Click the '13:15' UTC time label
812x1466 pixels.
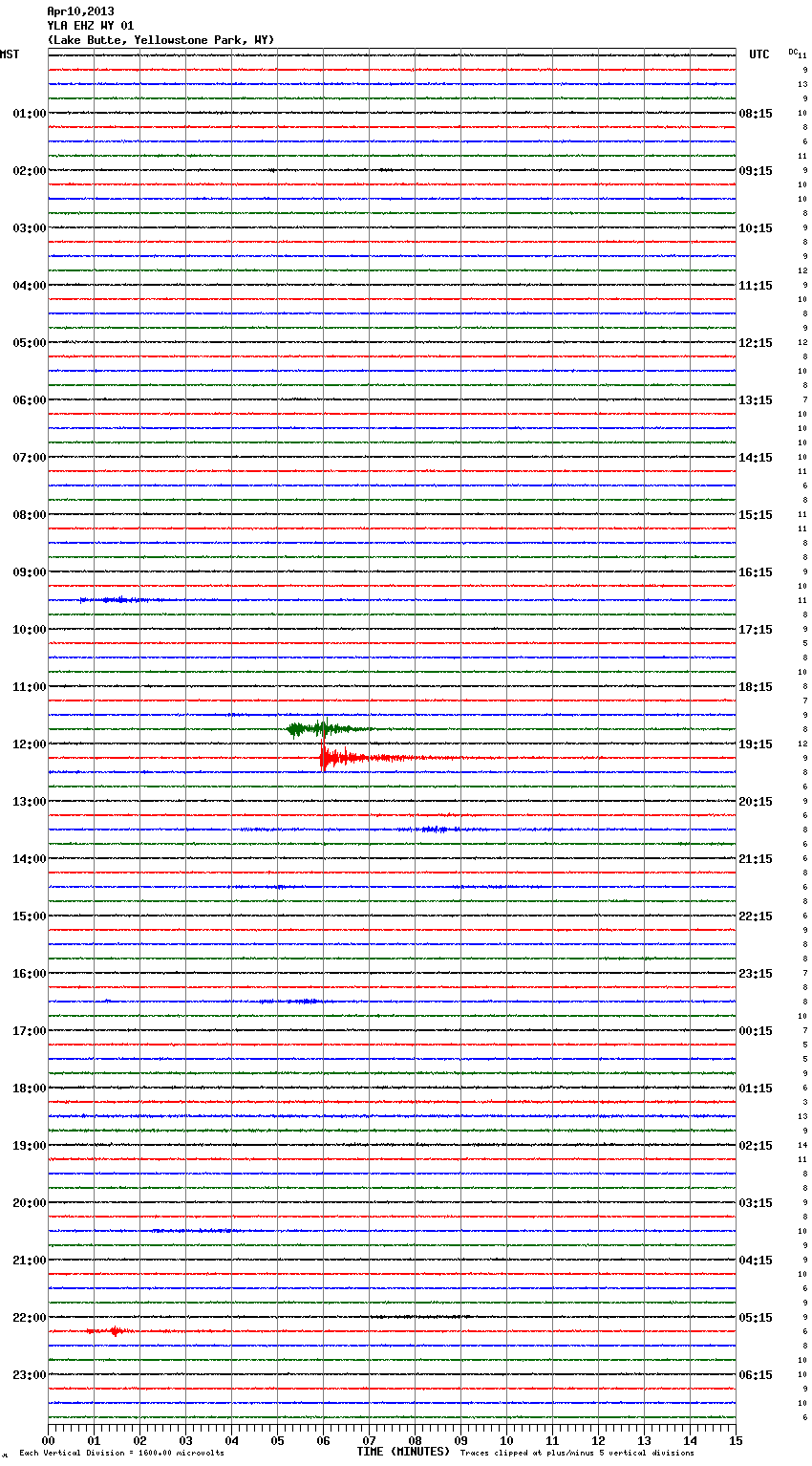[x=756, y=400]
